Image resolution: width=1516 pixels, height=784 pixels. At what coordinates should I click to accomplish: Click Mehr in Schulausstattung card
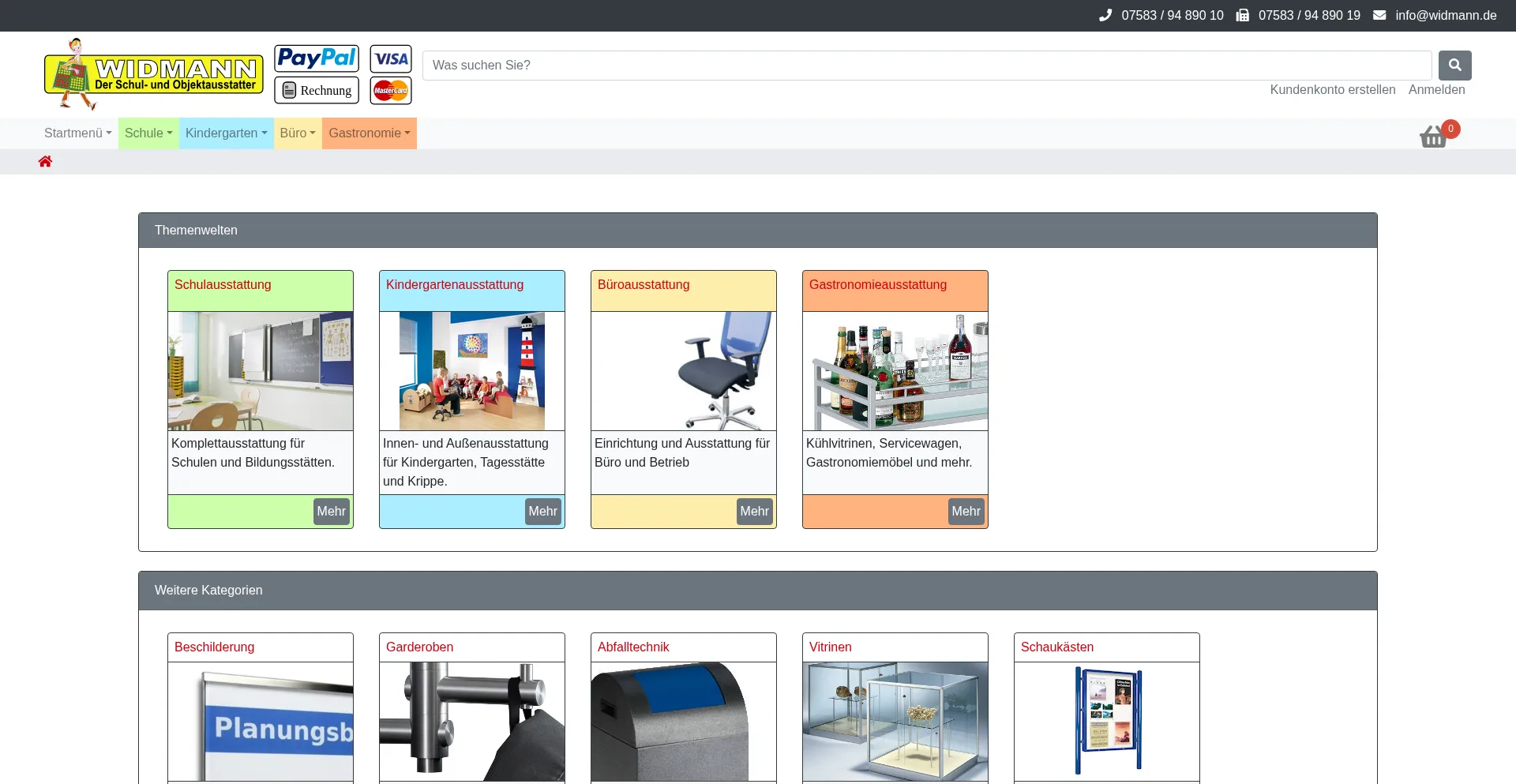pos(332,512)
